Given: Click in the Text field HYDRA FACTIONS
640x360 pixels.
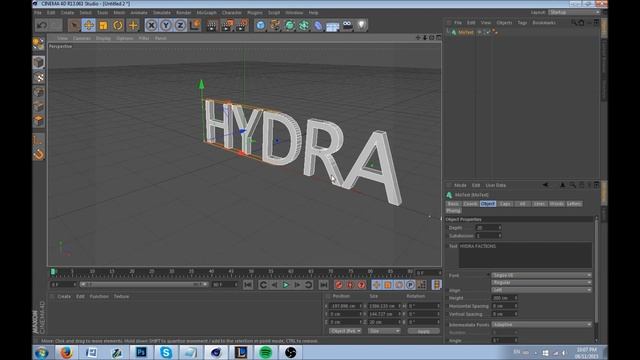Looking at the screenshot, I should tap(525, 255).
